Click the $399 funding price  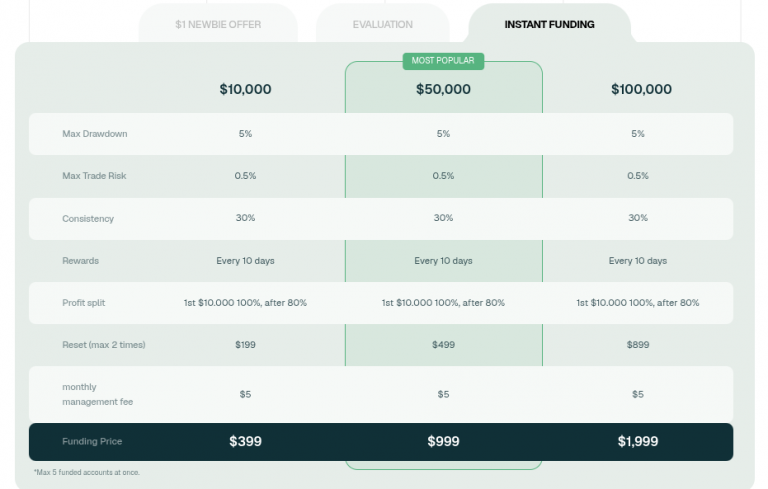tap(245, 441)
